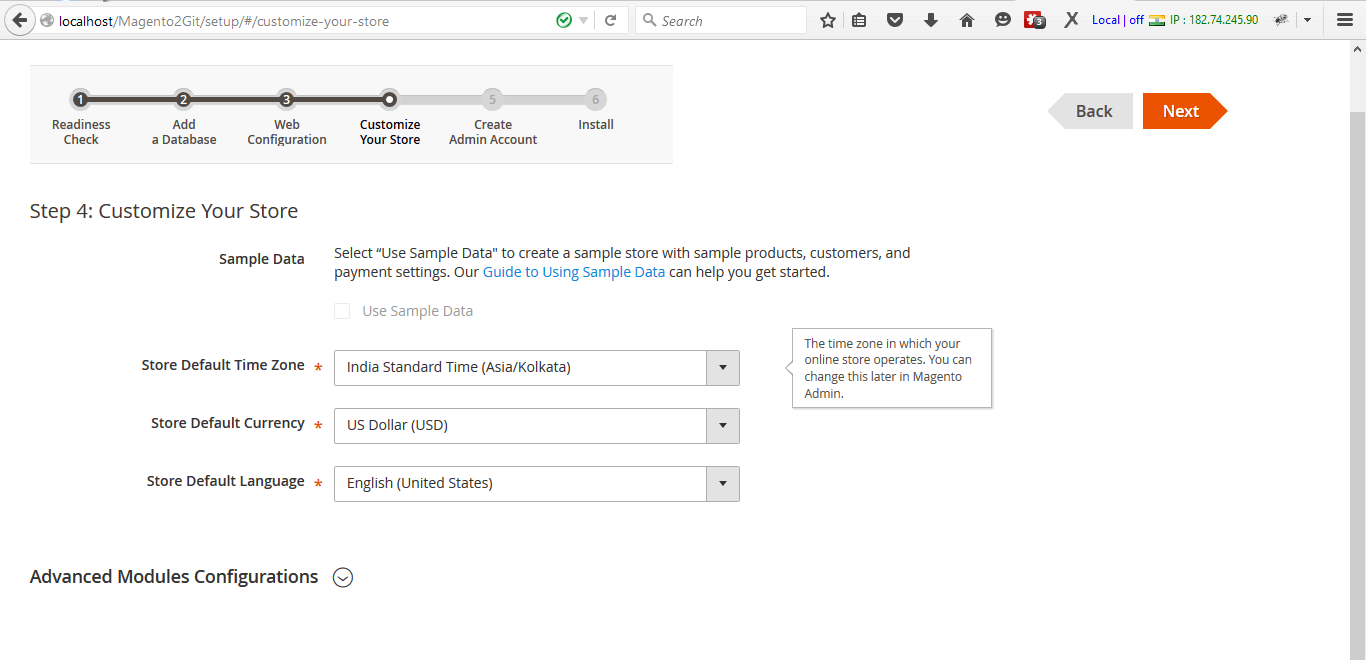Reload the page with refresh icon

pos(610,20)
